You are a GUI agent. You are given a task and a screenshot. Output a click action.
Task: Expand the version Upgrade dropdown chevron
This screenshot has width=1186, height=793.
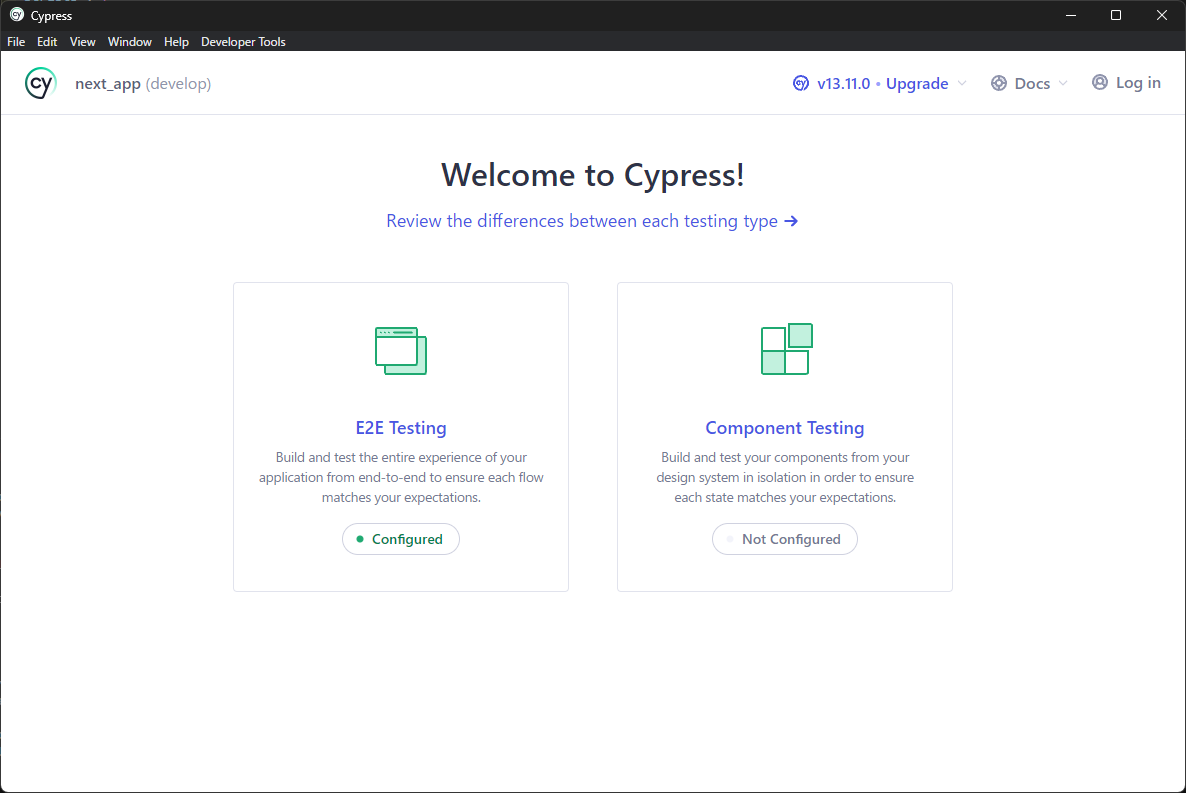click(x=962, y=83)
